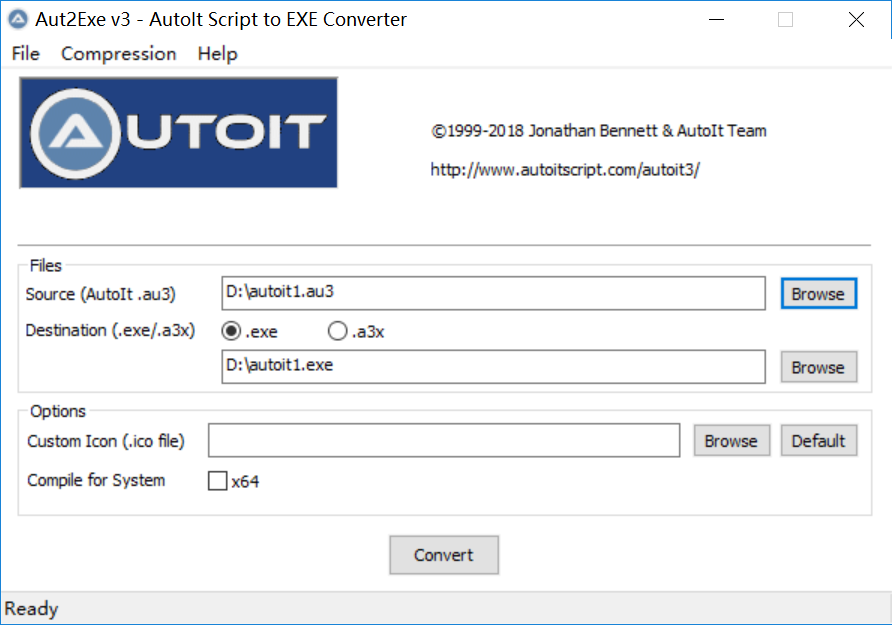The height and width of the screenshot is (625, 892).
Task: Click the Source script path field
Action: [x=493, y=293]
